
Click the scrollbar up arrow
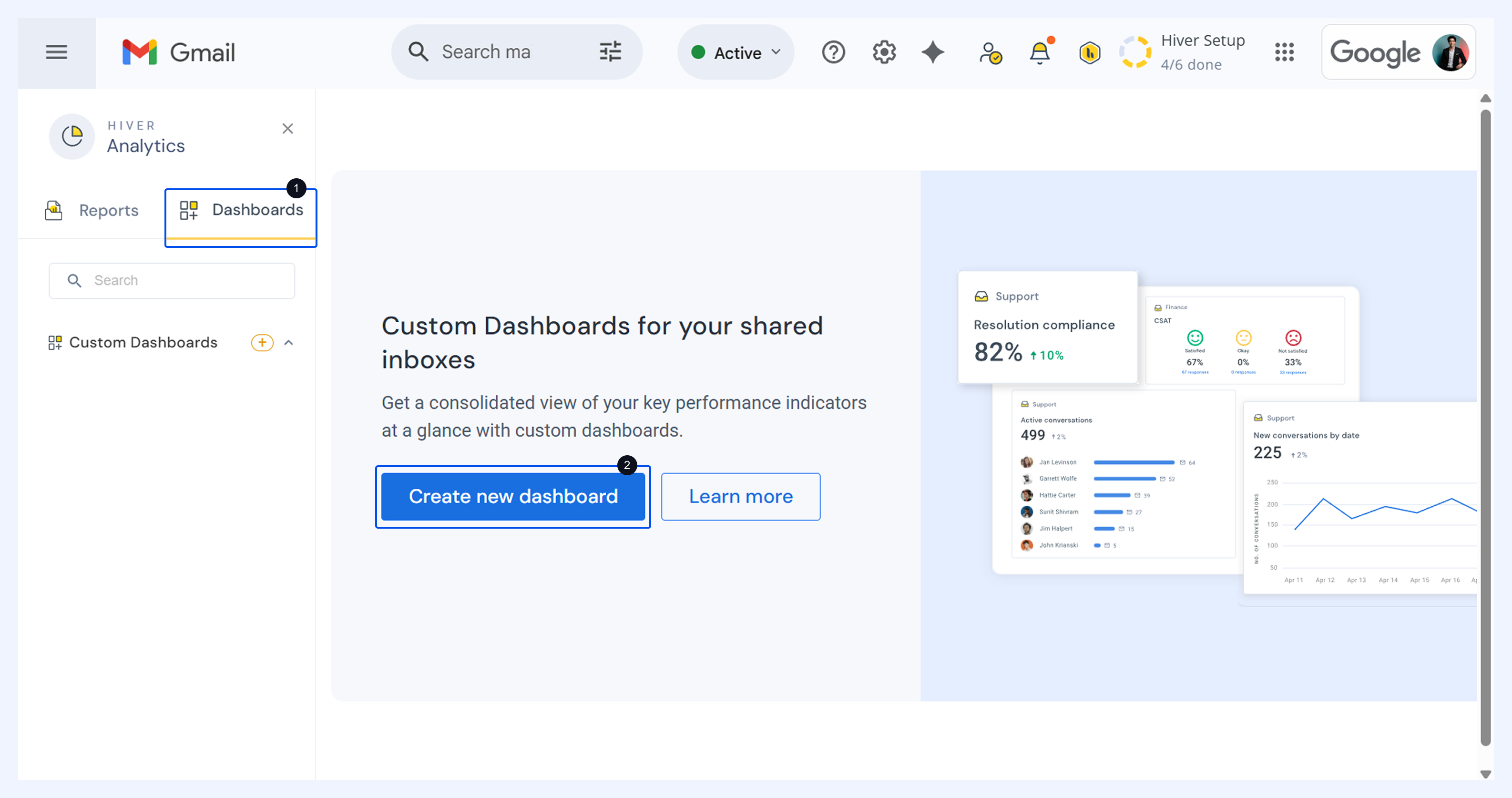pos(1486,99)
